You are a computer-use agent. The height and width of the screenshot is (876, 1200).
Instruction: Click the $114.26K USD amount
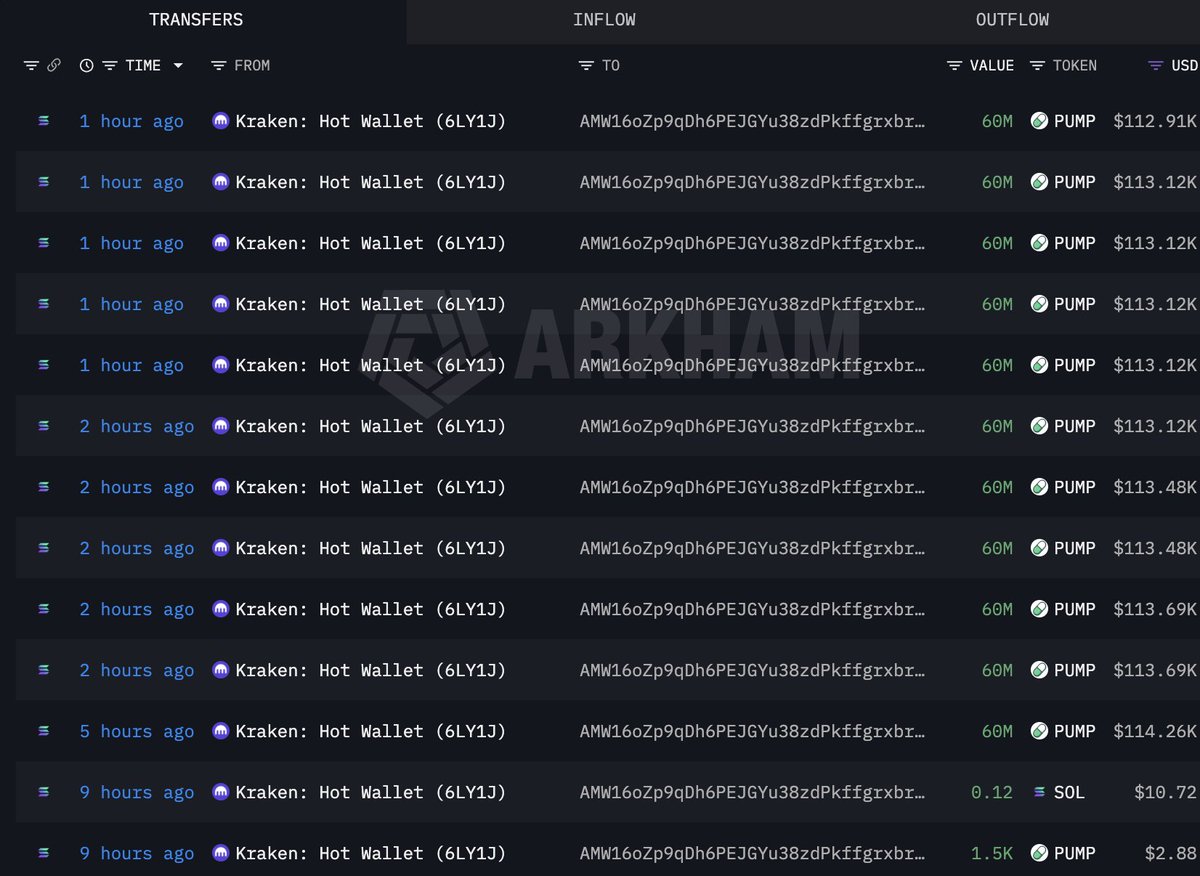click(x=1155, y=731)
